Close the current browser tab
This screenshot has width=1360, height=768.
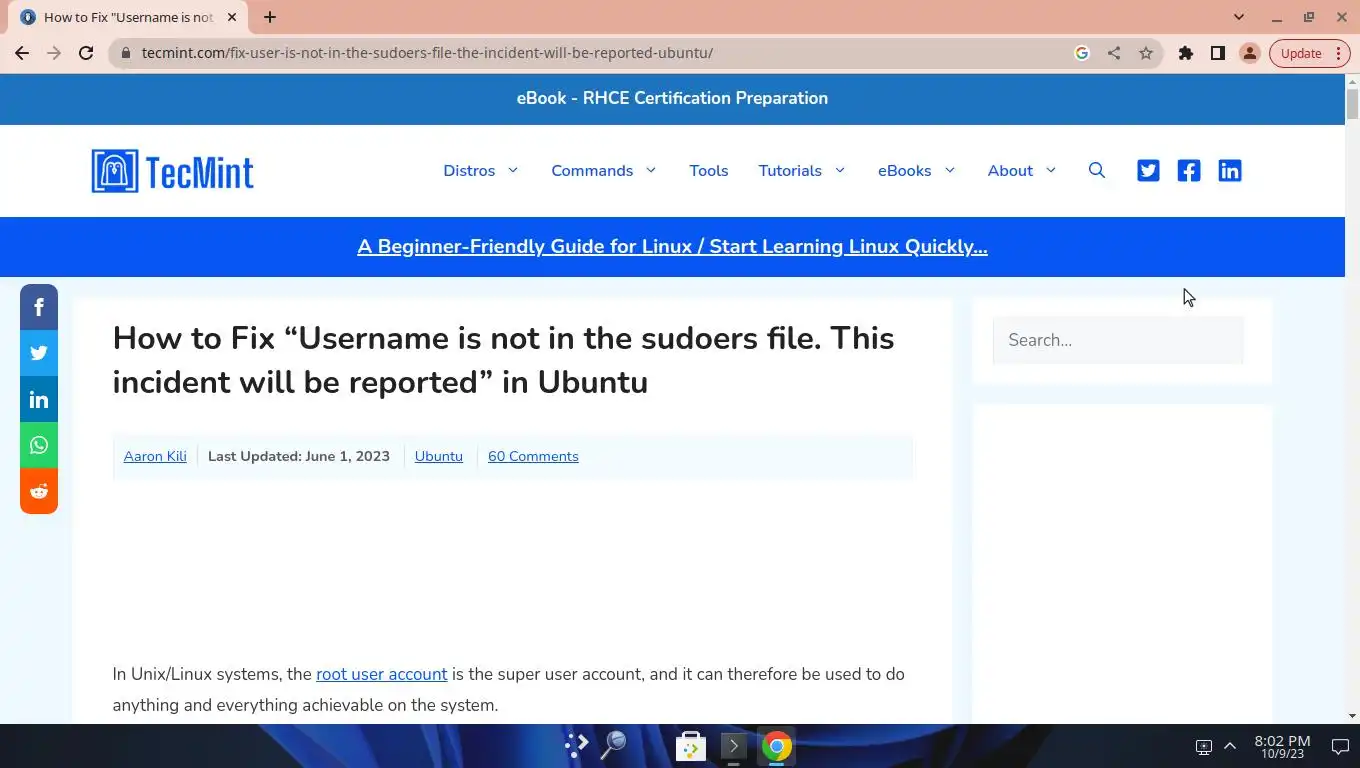pos(232,17)
